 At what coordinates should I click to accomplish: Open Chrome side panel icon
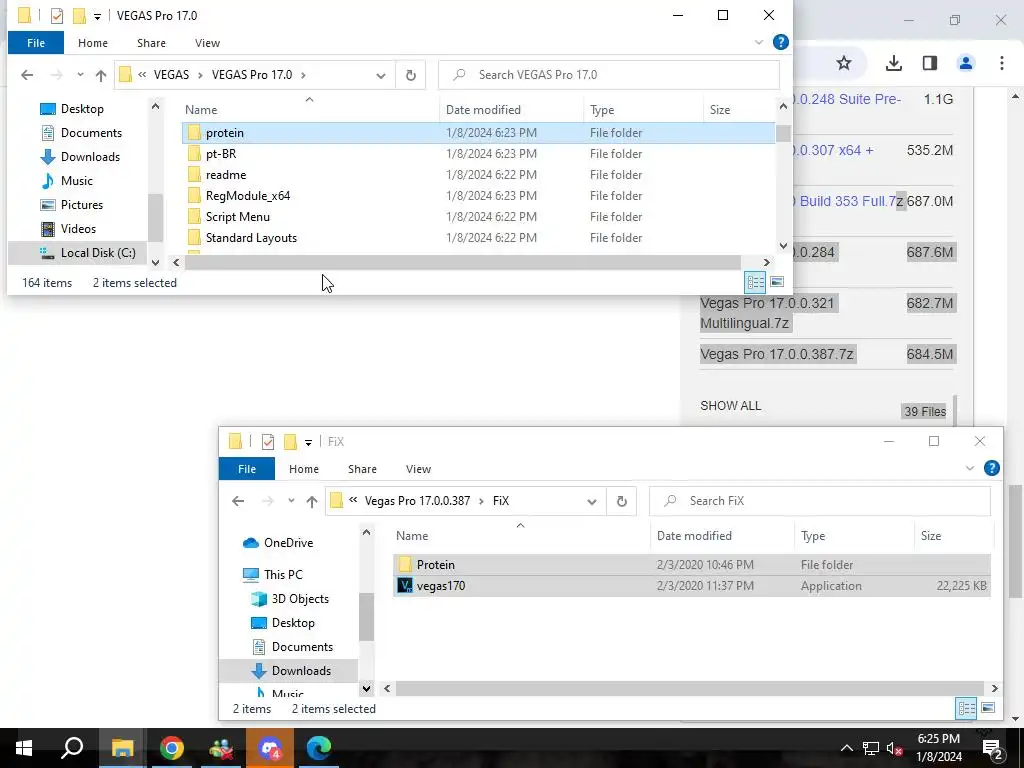click(929, 63)
